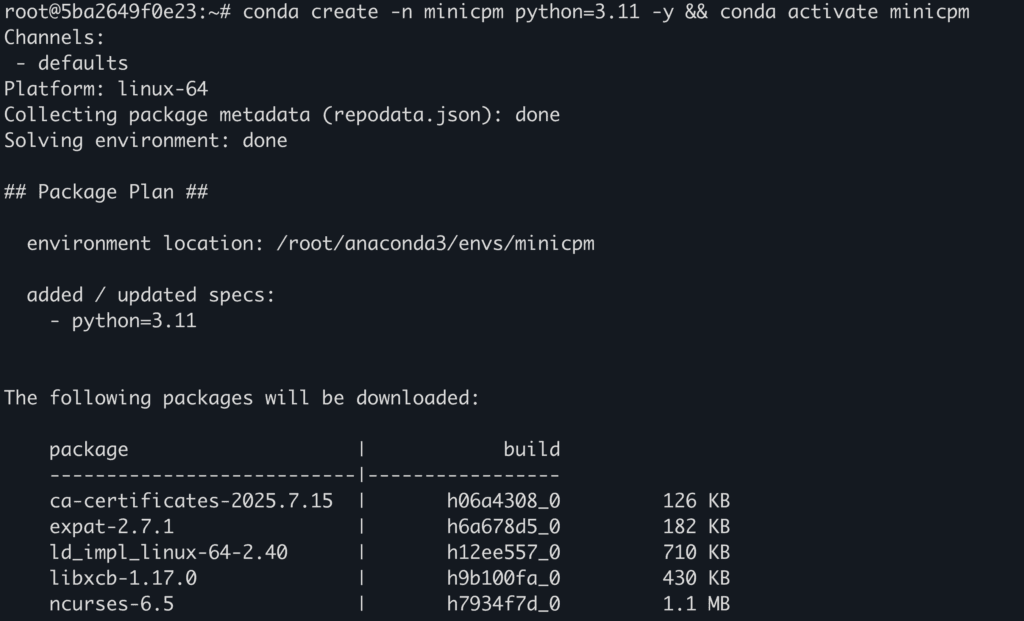Click the 'build' column header
Screen dimensions: 1024x621
[532, 449]
